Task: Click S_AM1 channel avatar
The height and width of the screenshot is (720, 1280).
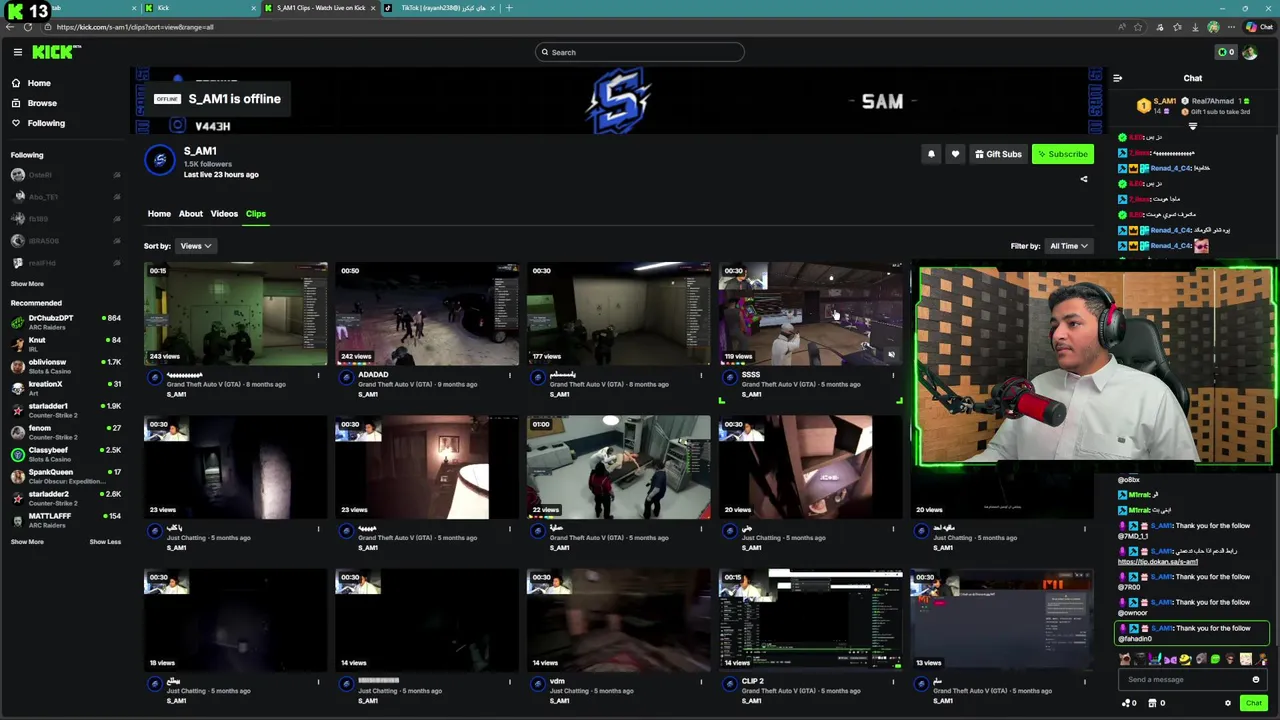Action: (160, 160)
